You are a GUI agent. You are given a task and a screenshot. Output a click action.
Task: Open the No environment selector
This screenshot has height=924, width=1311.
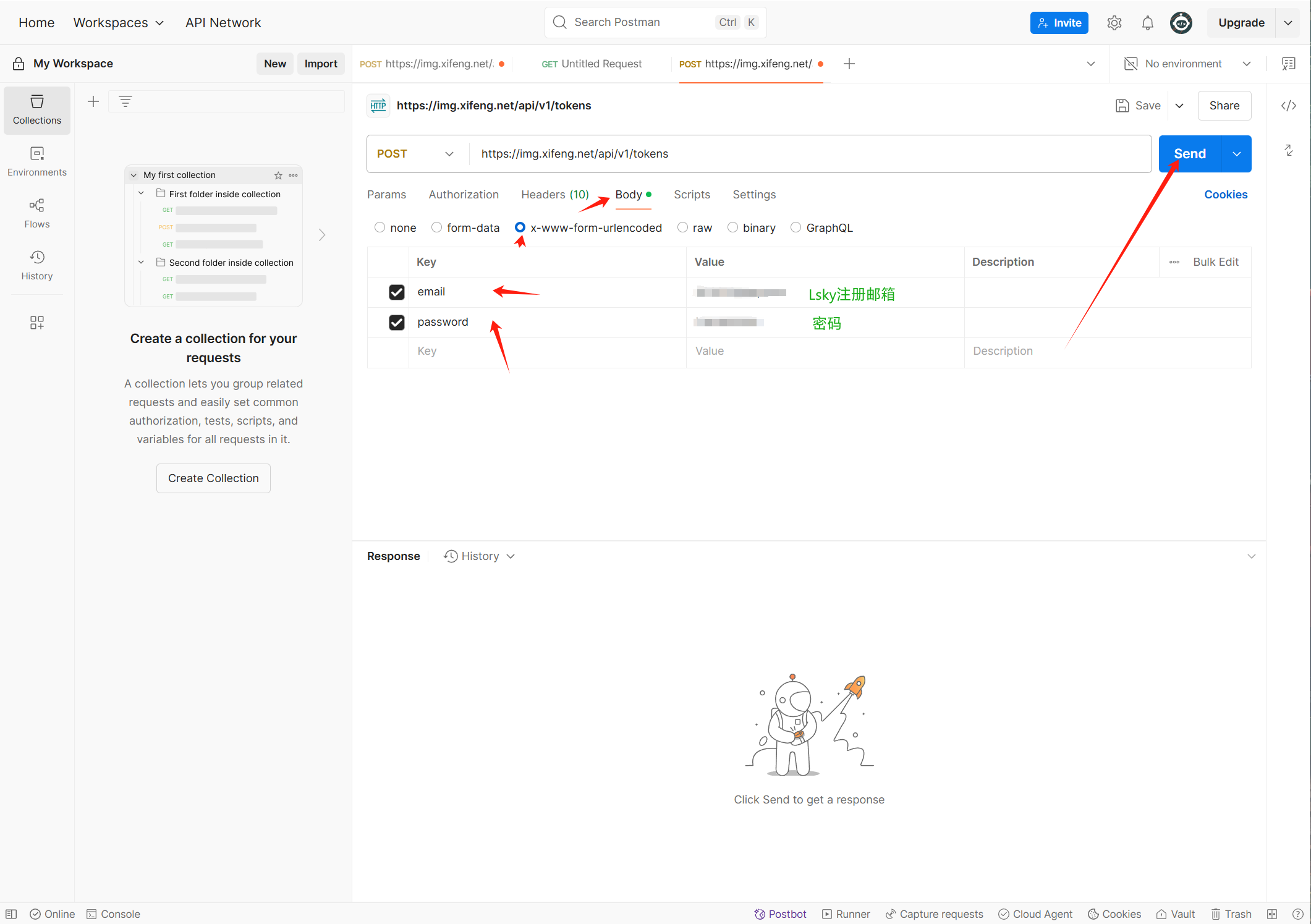pyautogui.click(x=1187, y=64)
